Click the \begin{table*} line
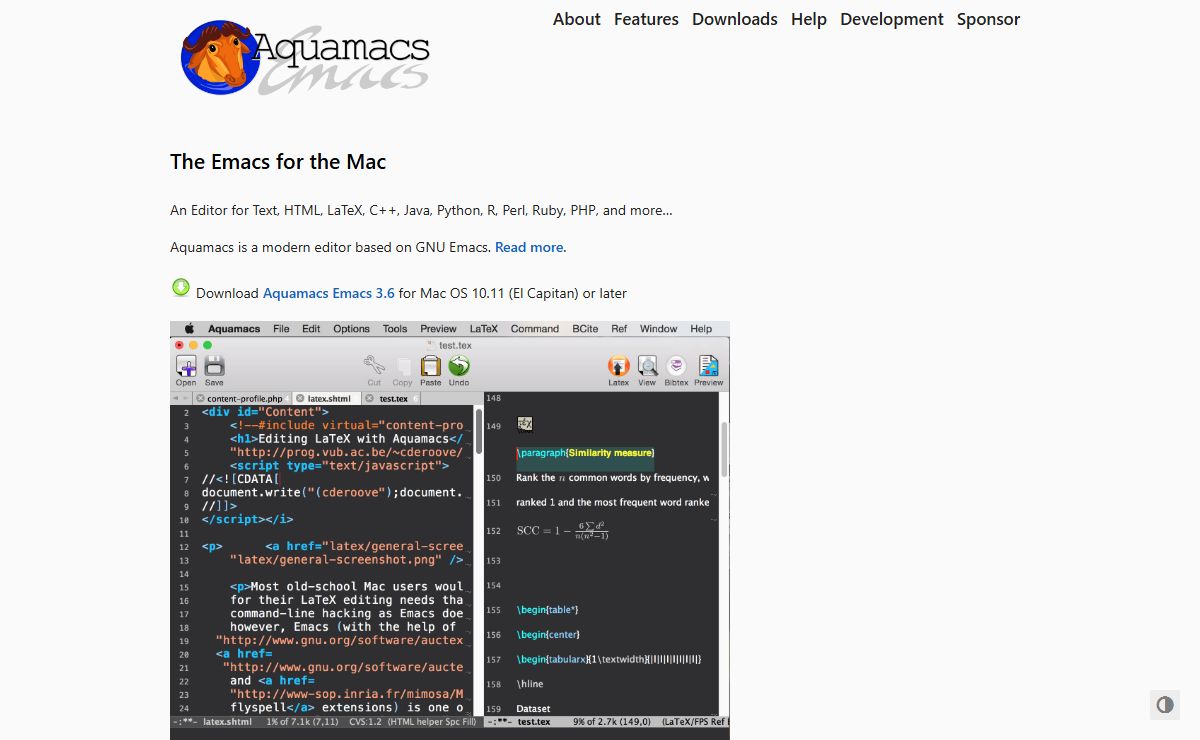Viewport: 1200px width, 740px height. click(548, 609)
